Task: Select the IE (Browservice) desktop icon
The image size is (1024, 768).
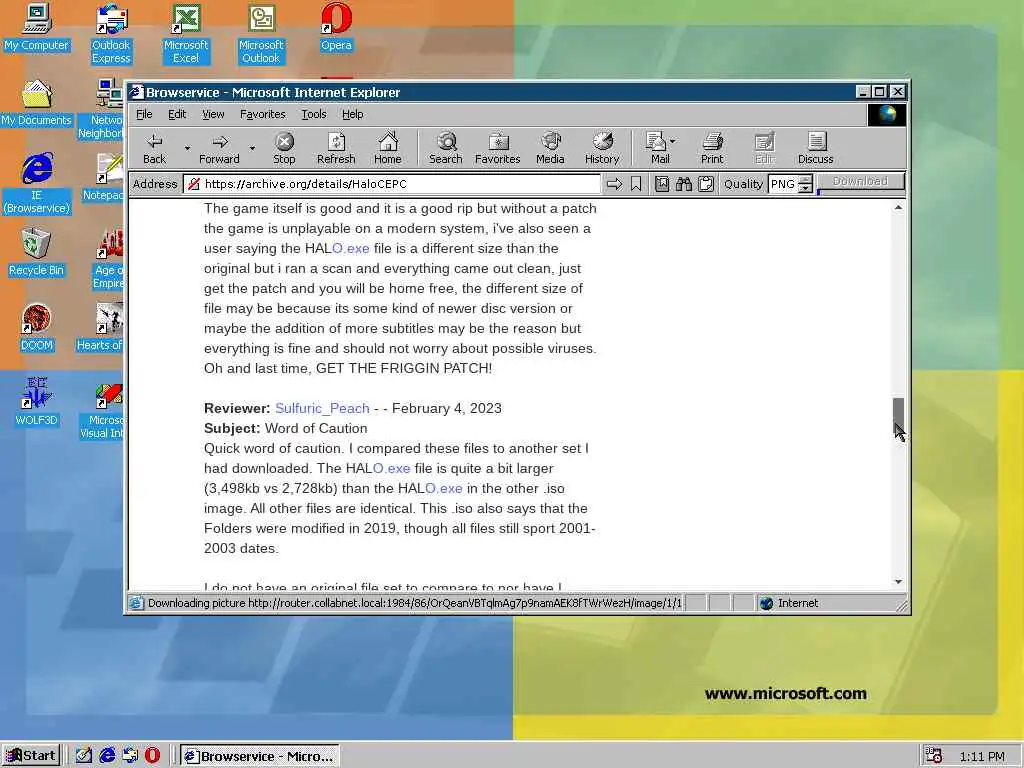Action: pyautogui.click(x=37, y=184)
